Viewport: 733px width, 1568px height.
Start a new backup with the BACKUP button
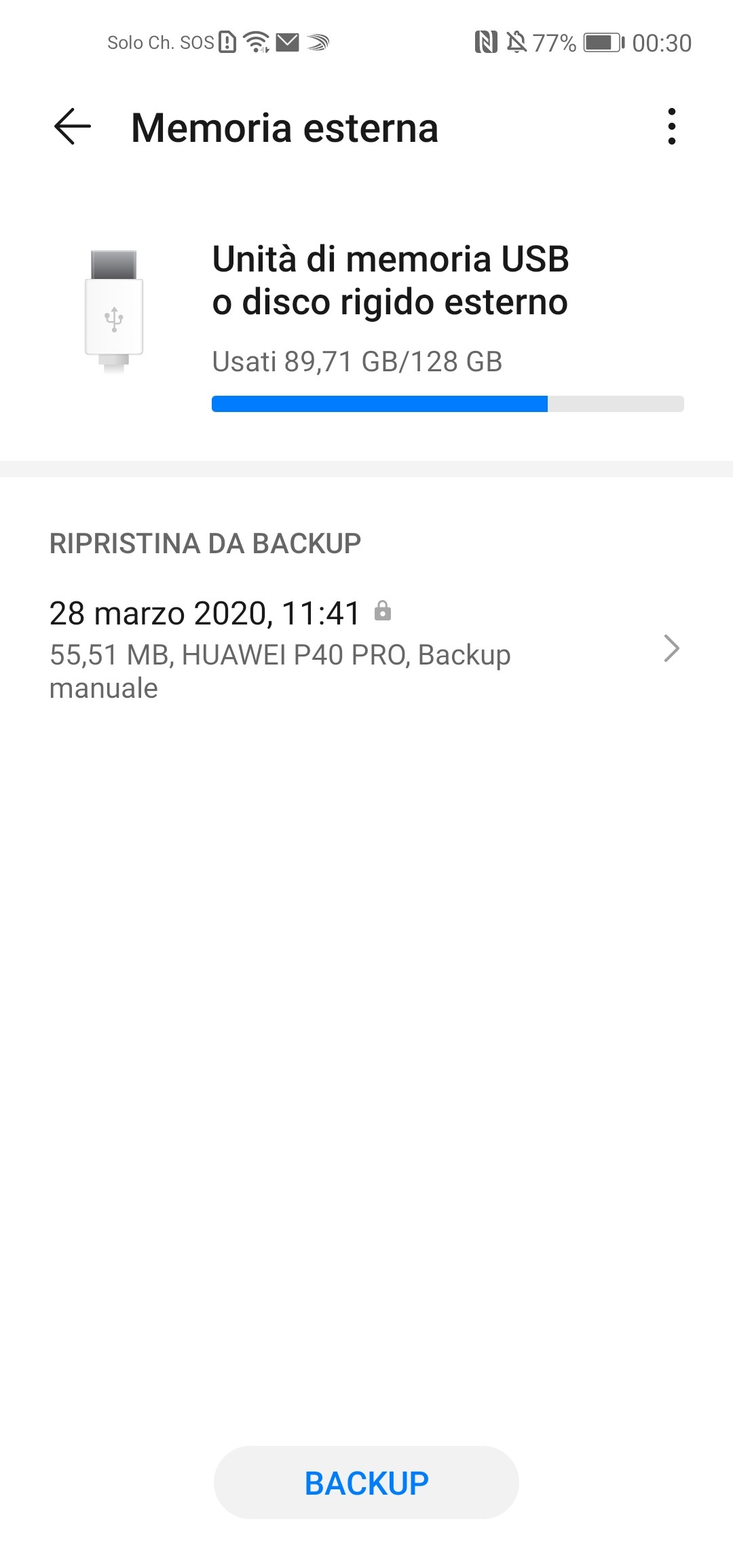(x=366, y=1482)
